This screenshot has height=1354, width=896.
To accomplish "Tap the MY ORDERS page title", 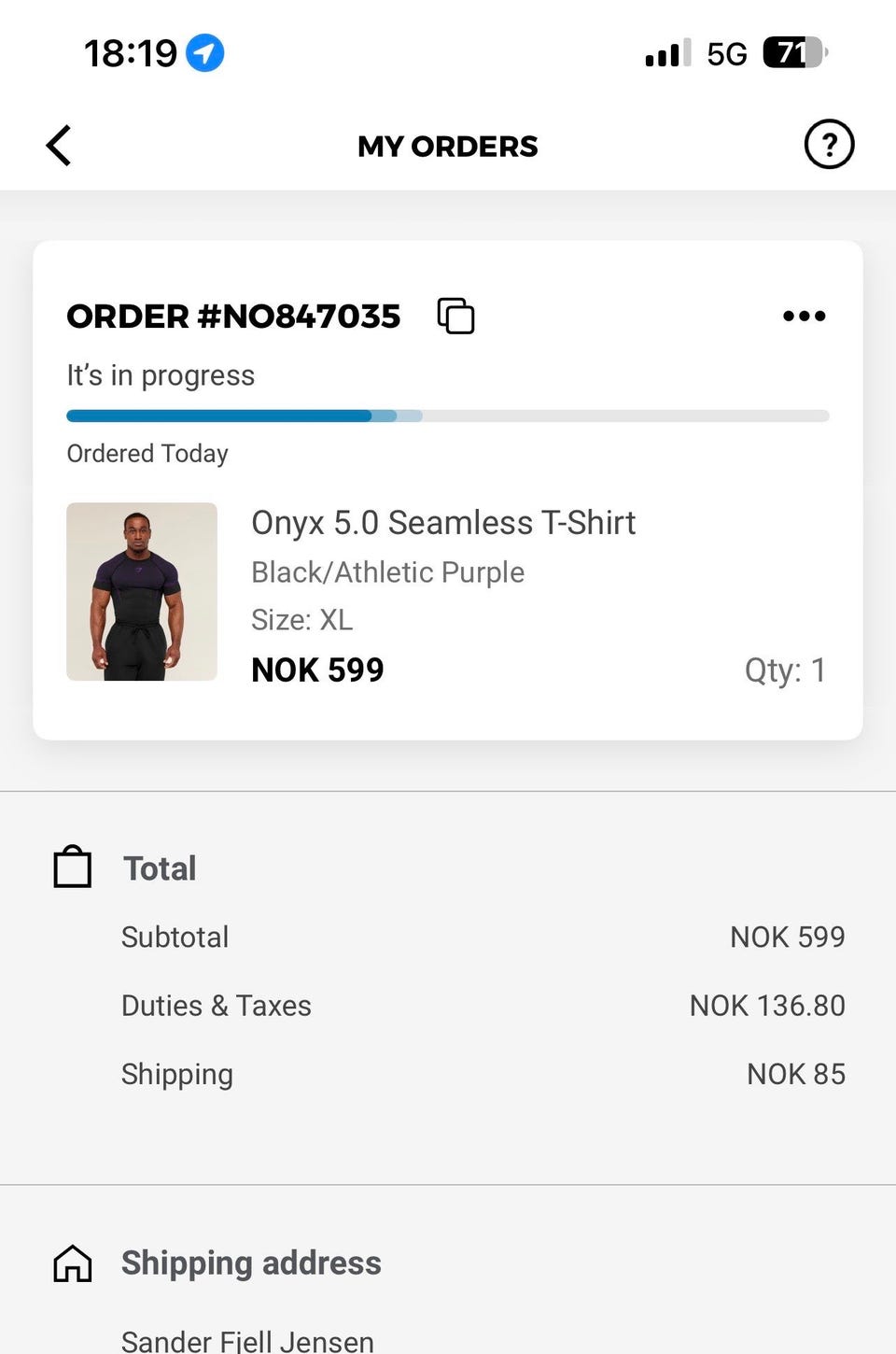I will click(448, 146).
